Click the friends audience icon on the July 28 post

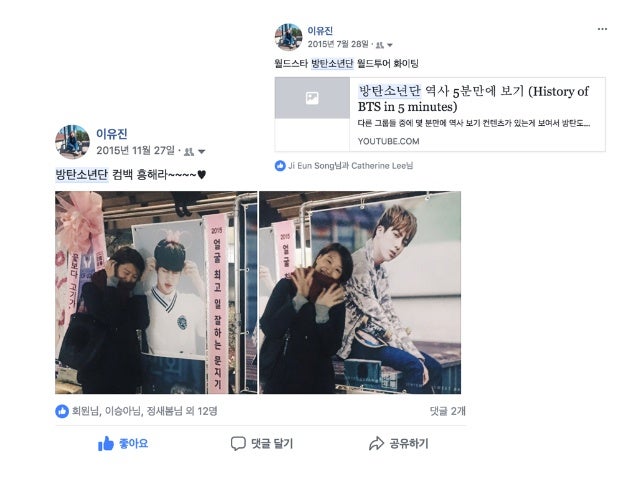point(380,45)
